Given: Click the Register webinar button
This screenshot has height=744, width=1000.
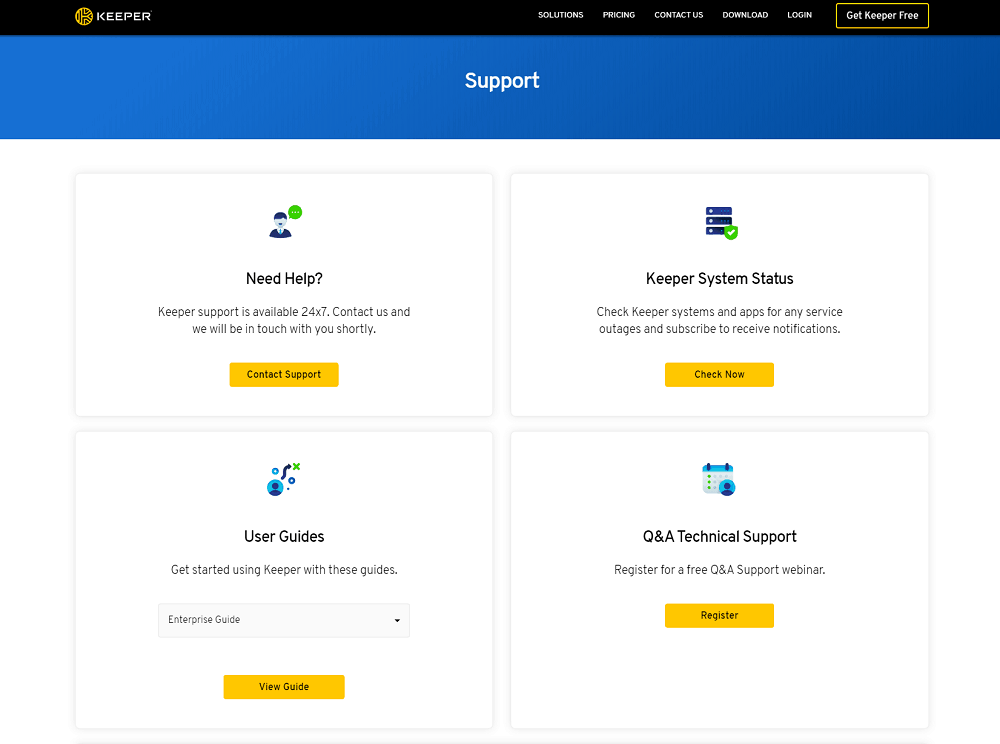Looking at the screenshot, I should pos(719,615).
